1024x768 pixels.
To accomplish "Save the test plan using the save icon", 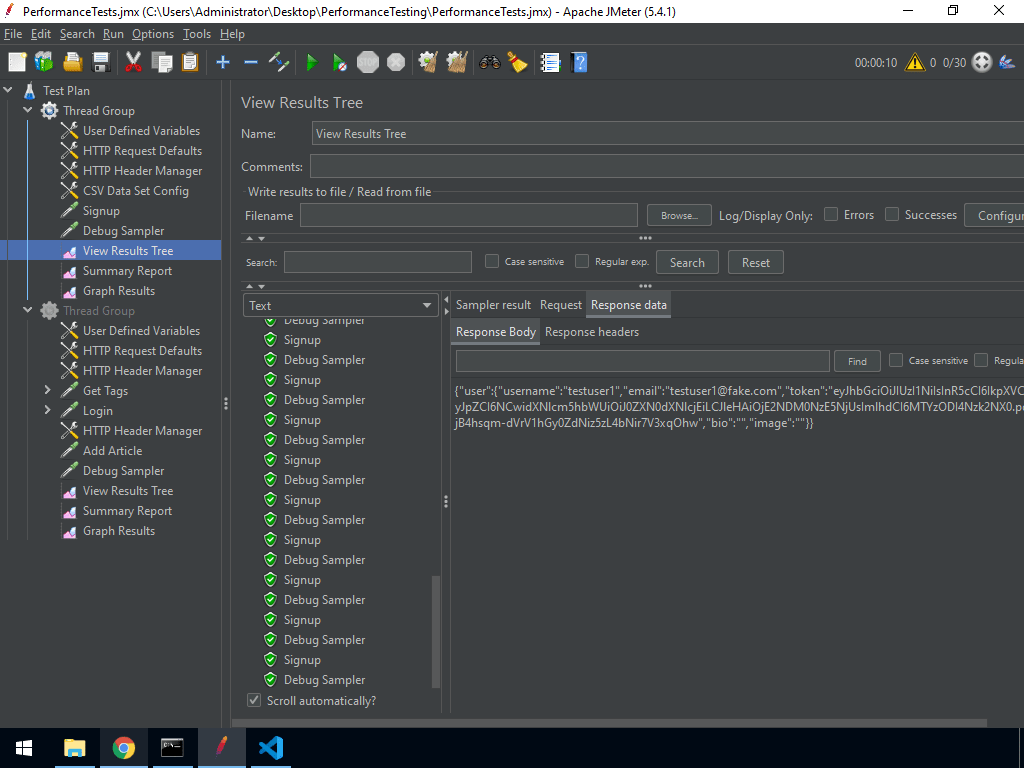I will pyautogui.click(x=102, y=62).
